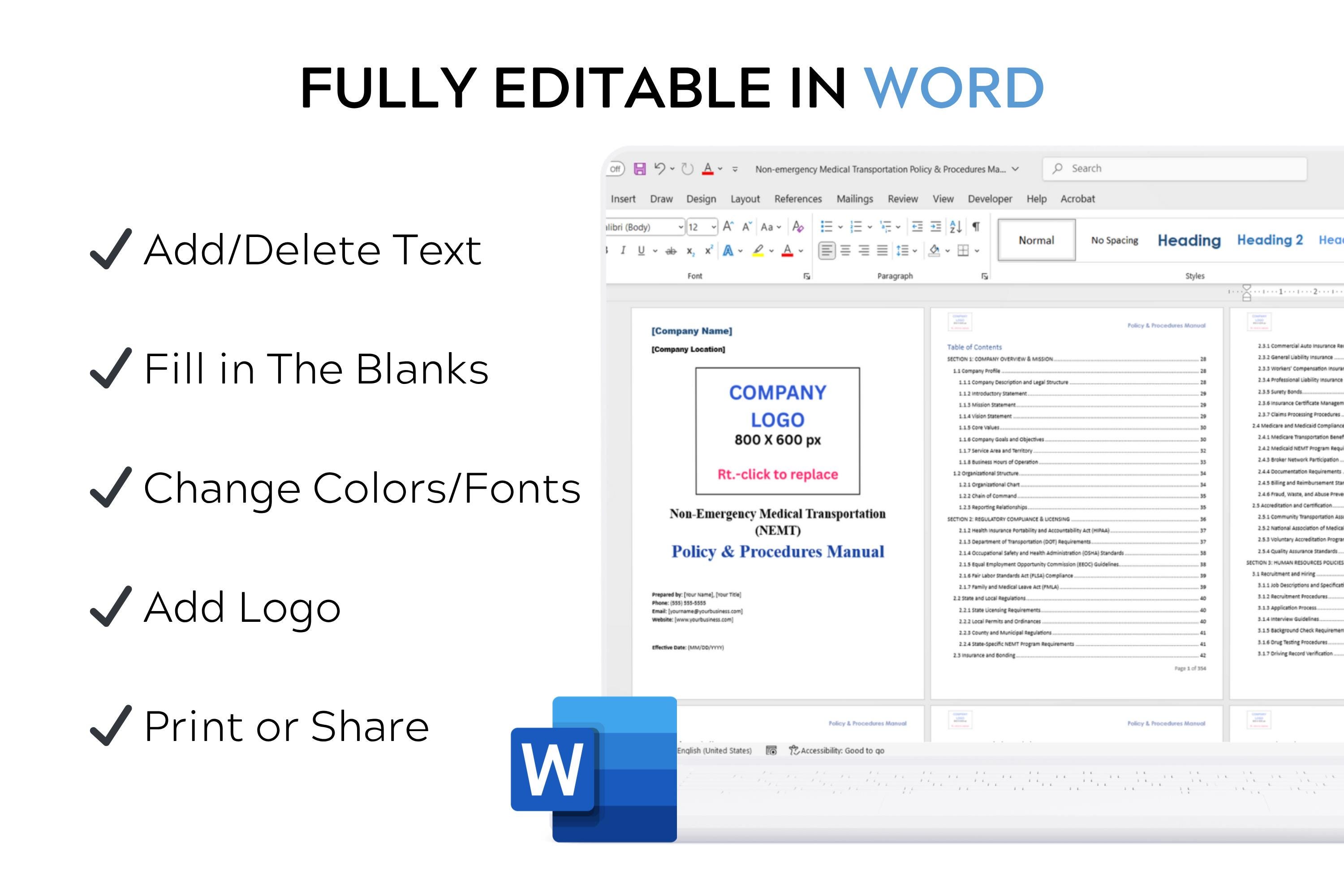Open the Font dialog launcher
Viewport: 1344px width, 896px height.
[807, 276]
